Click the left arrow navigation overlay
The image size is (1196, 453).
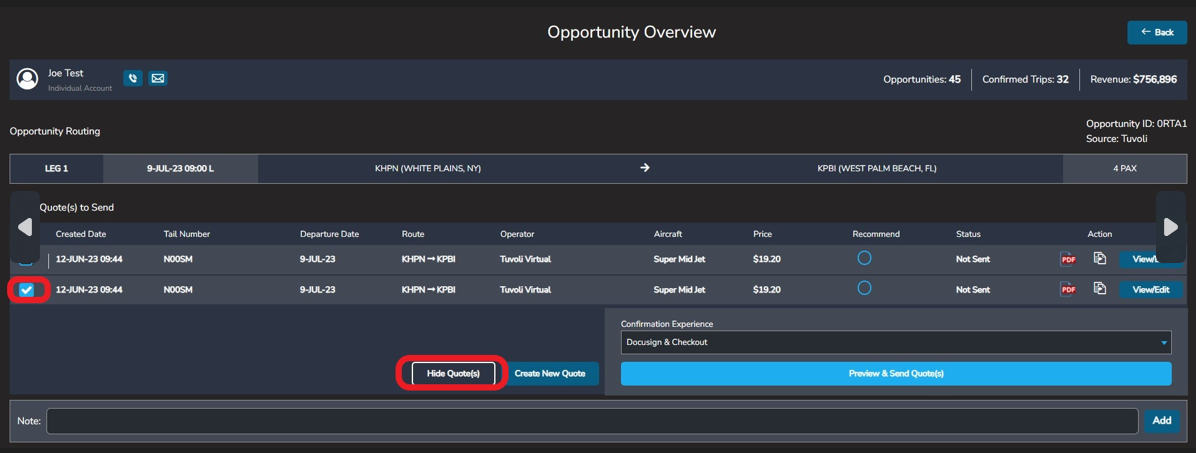(x=25, y=227)
